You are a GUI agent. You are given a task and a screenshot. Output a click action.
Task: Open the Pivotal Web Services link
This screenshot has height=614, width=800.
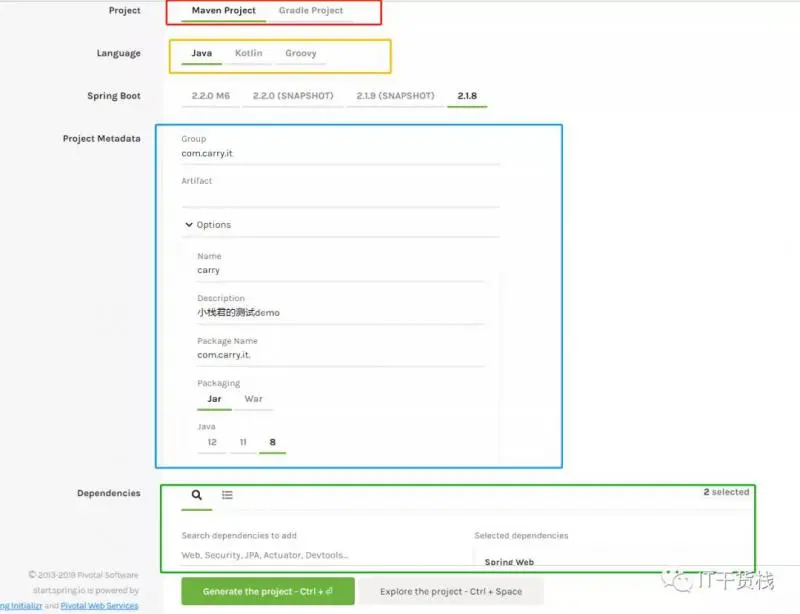(x=99, y=606)
